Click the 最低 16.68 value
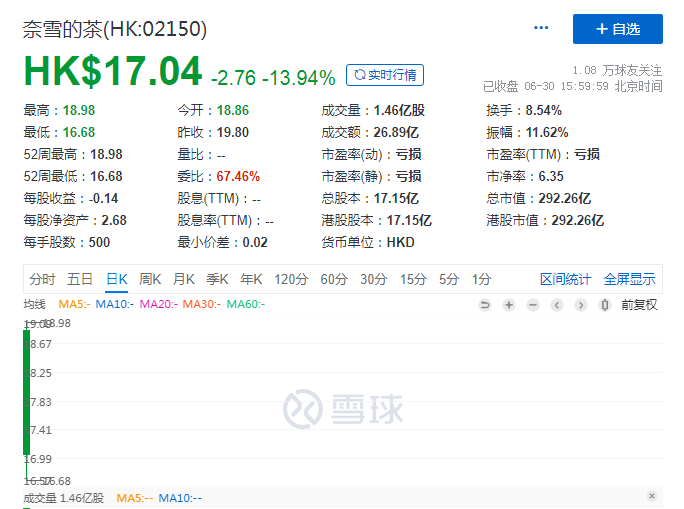 click(79, 132)
